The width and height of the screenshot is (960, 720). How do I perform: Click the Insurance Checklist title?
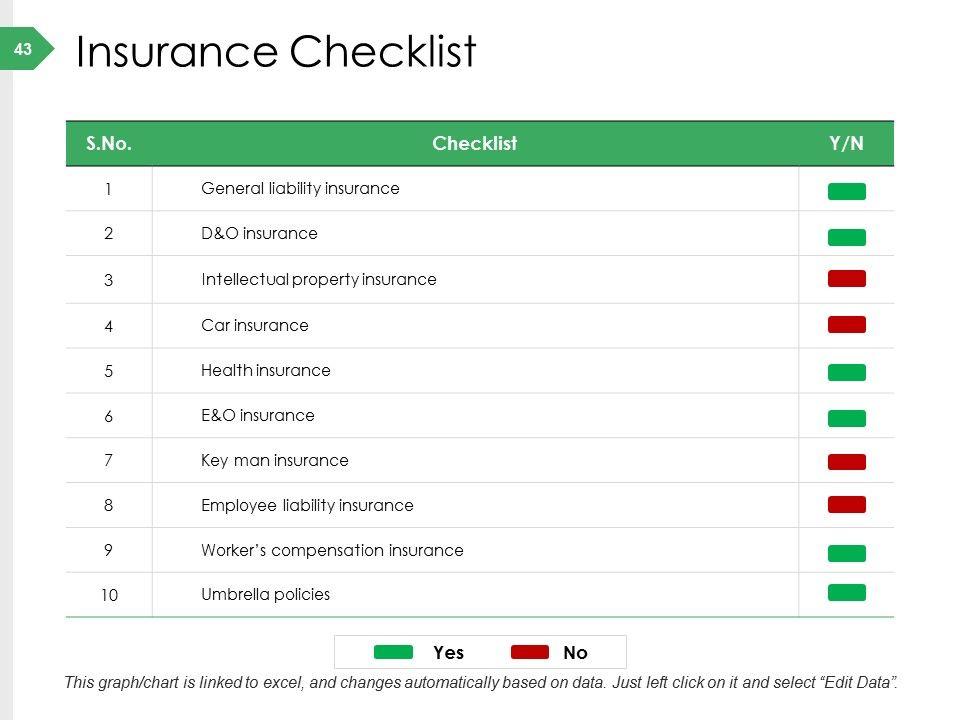276,52
